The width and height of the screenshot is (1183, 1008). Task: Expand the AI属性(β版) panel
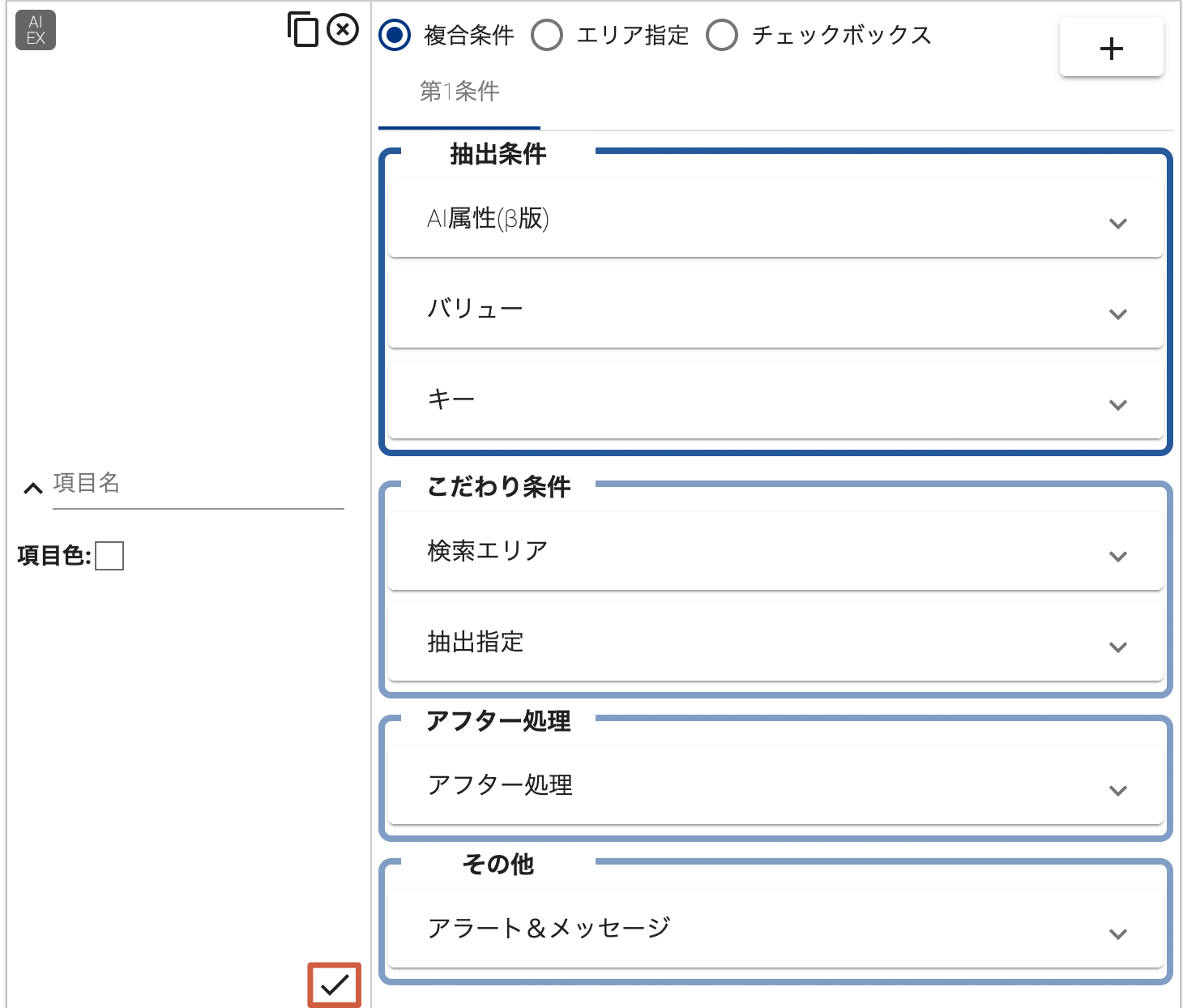[x=775, y=219]
